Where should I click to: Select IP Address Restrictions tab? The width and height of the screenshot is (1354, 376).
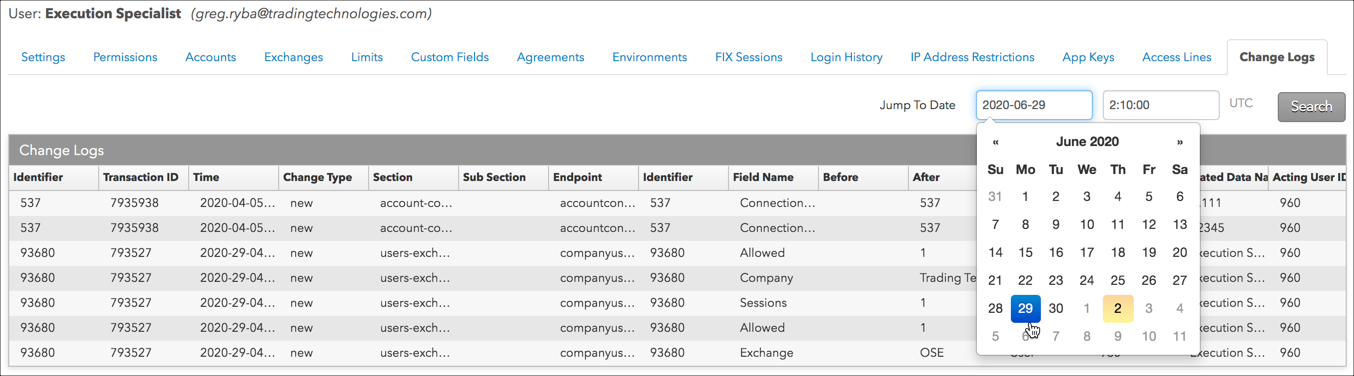click(973, 57)
